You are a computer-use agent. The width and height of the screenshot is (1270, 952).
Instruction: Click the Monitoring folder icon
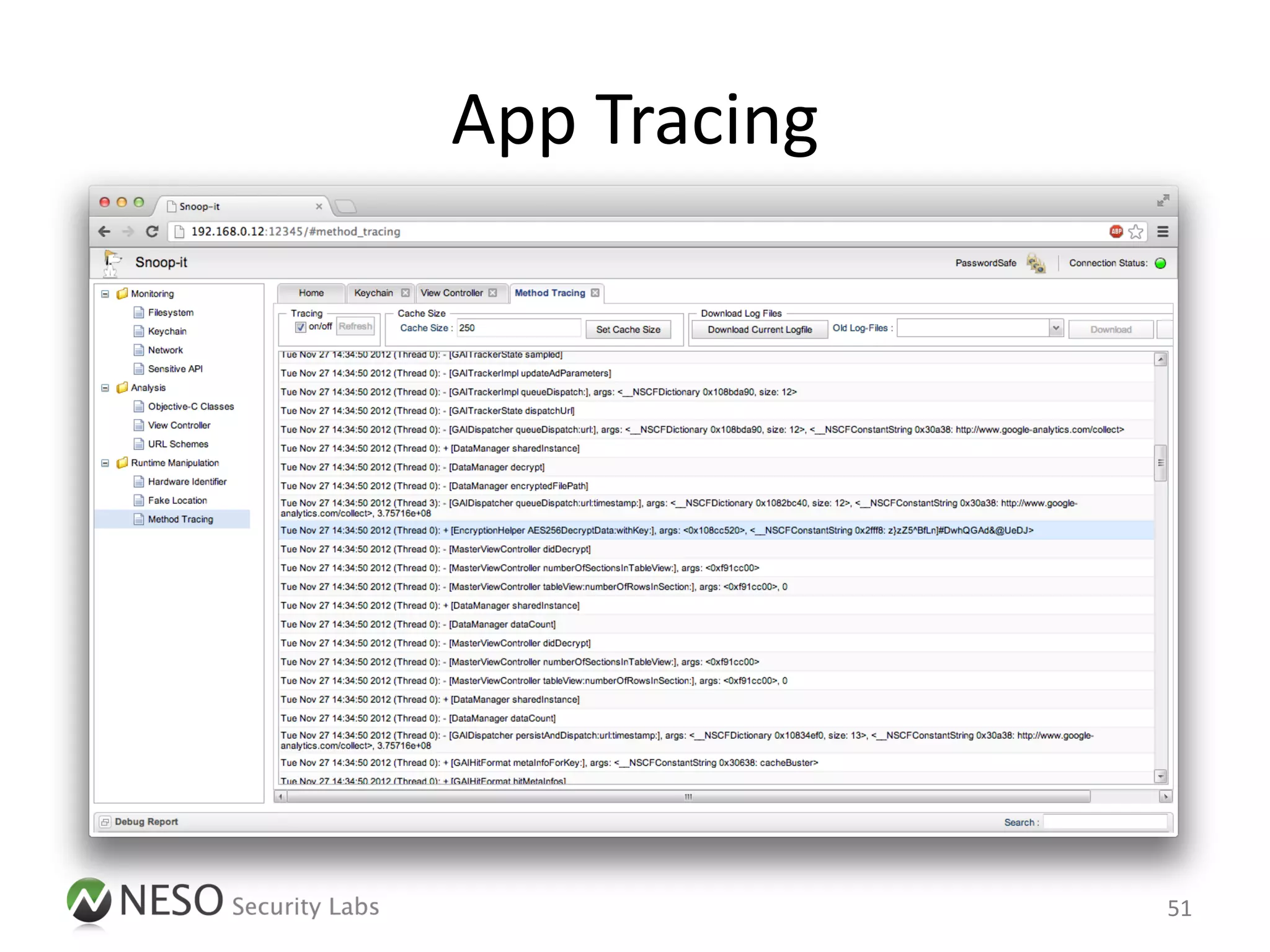[x=122, y=293]
